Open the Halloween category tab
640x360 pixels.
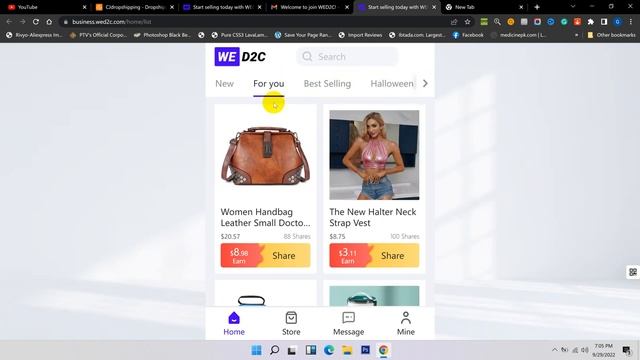(392, 84)
